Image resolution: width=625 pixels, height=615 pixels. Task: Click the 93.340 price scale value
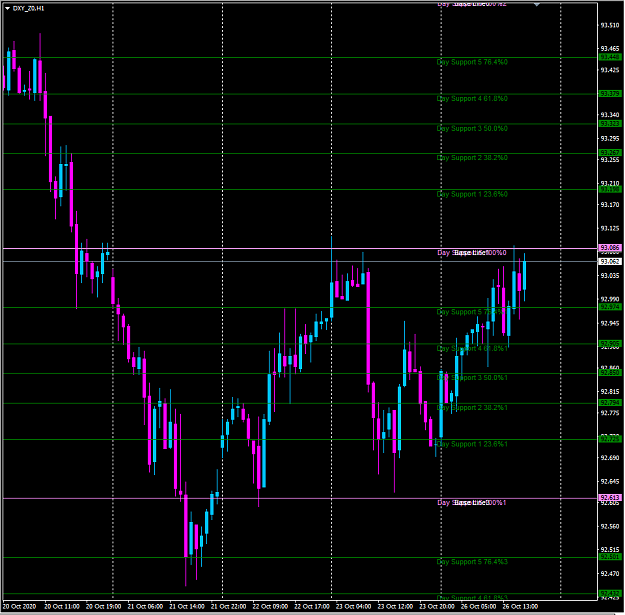[x=610, y=115]
